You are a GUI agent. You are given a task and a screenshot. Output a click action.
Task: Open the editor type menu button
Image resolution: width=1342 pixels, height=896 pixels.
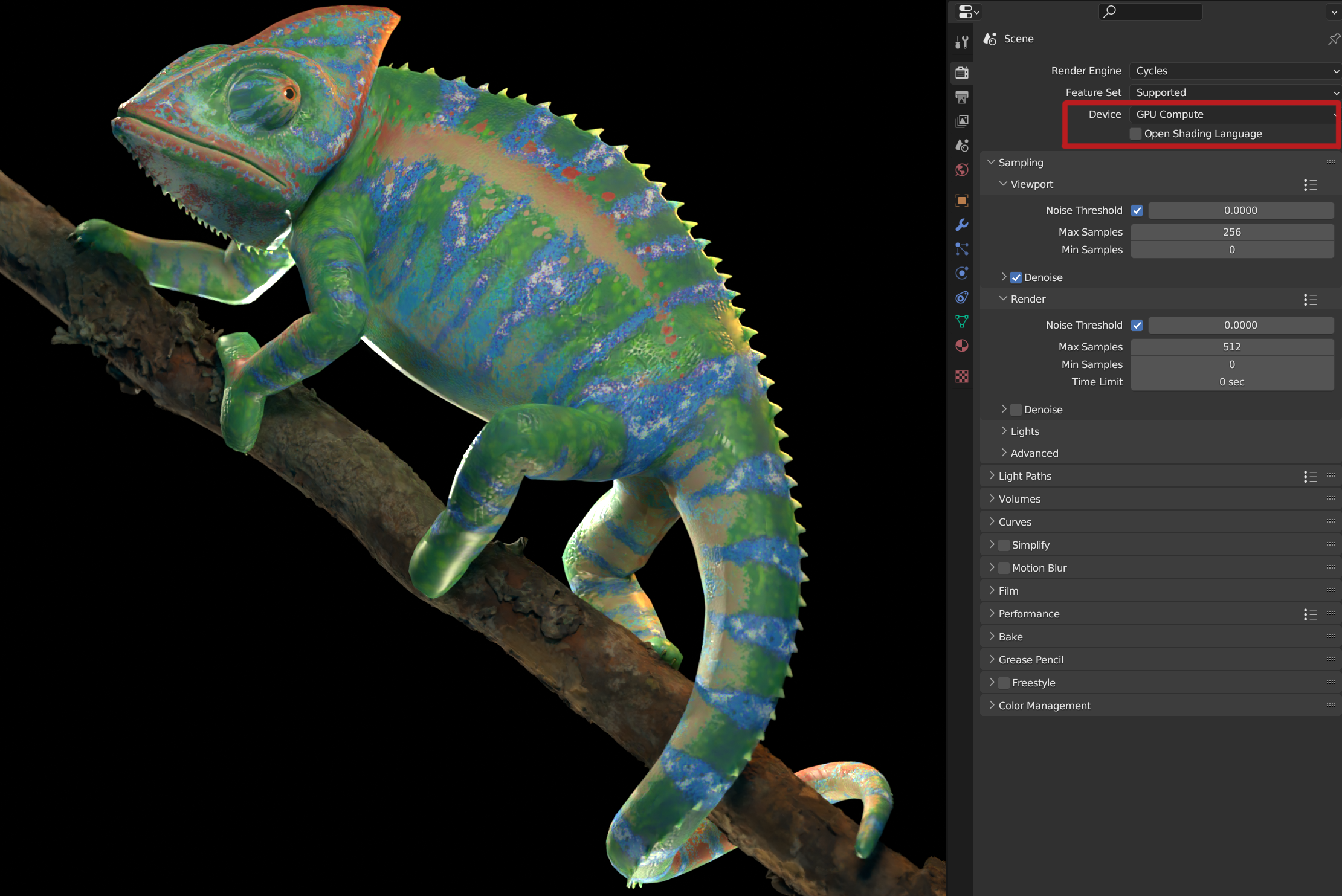[968, 11]
